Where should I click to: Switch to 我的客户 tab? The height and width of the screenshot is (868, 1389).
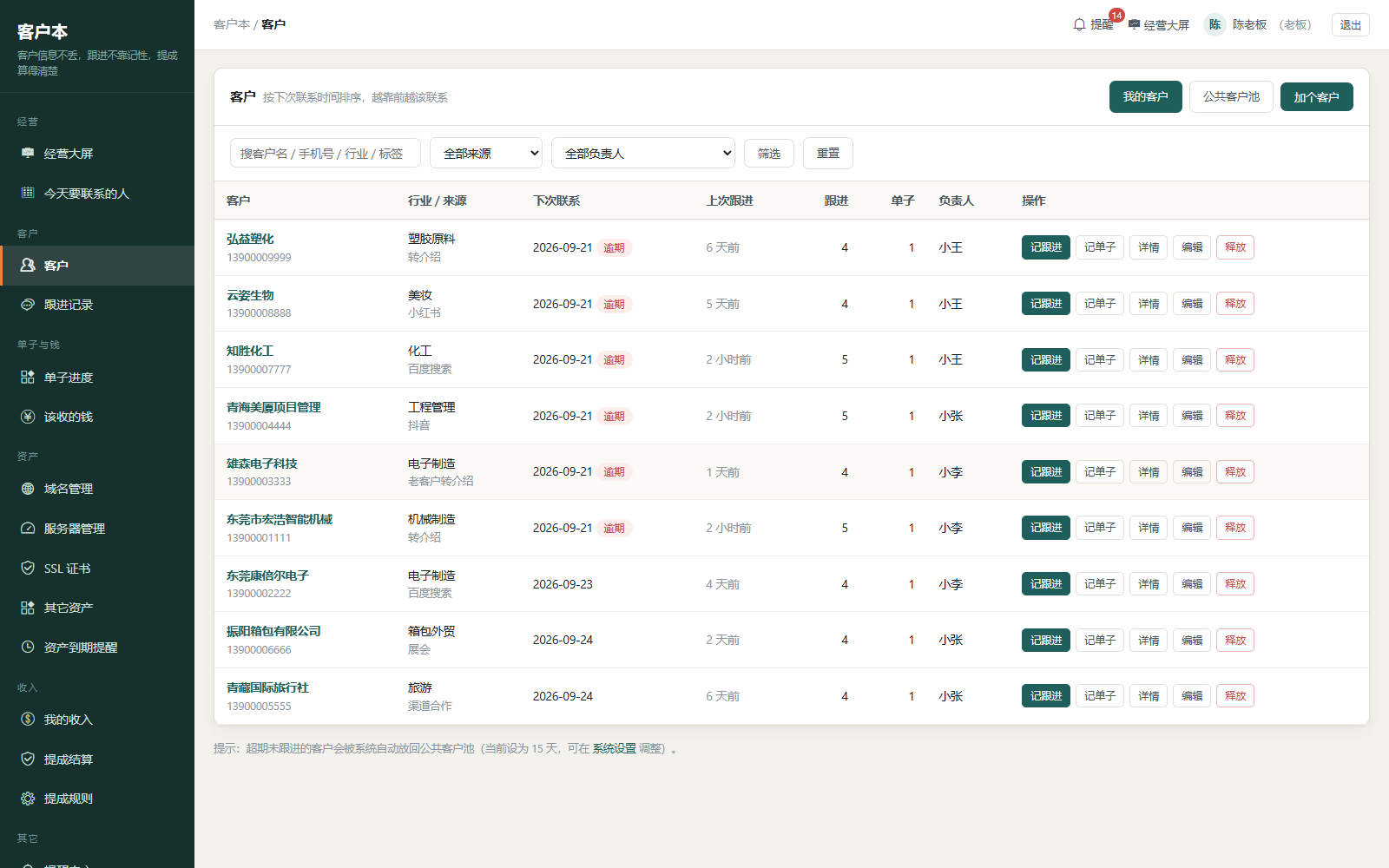[1145, 96]
